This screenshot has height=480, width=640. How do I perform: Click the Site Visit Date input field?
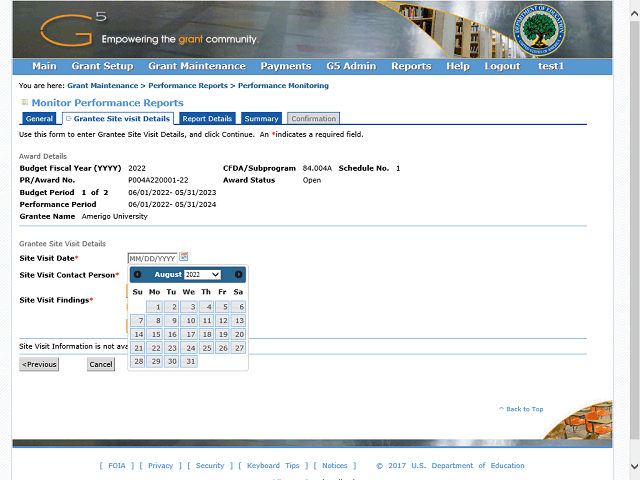pos(152,258)
